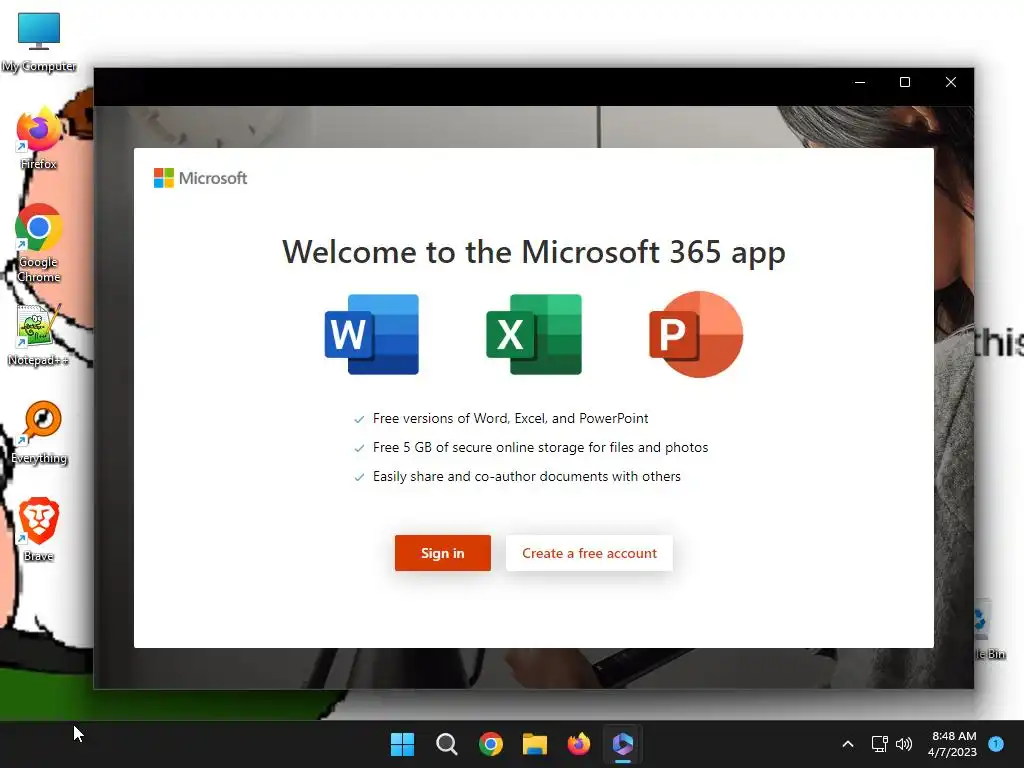
Task: Close the Microsoft 365 window
Action: [x=951, y=82]
